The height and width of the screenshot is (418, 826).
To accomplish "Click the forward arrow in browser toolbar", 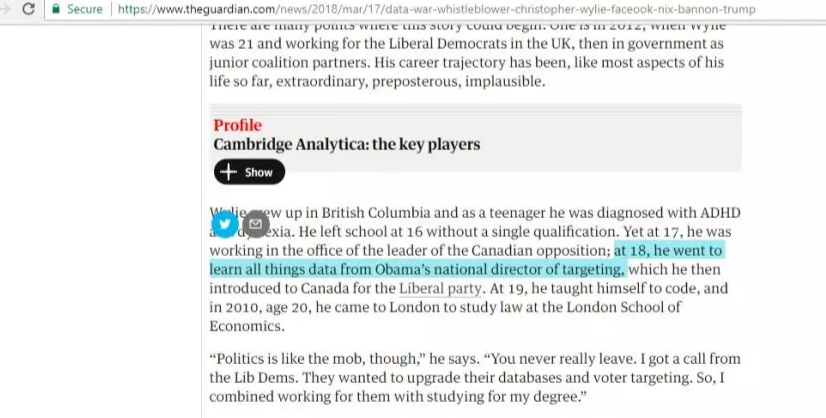I will click(x=5, y=8).
